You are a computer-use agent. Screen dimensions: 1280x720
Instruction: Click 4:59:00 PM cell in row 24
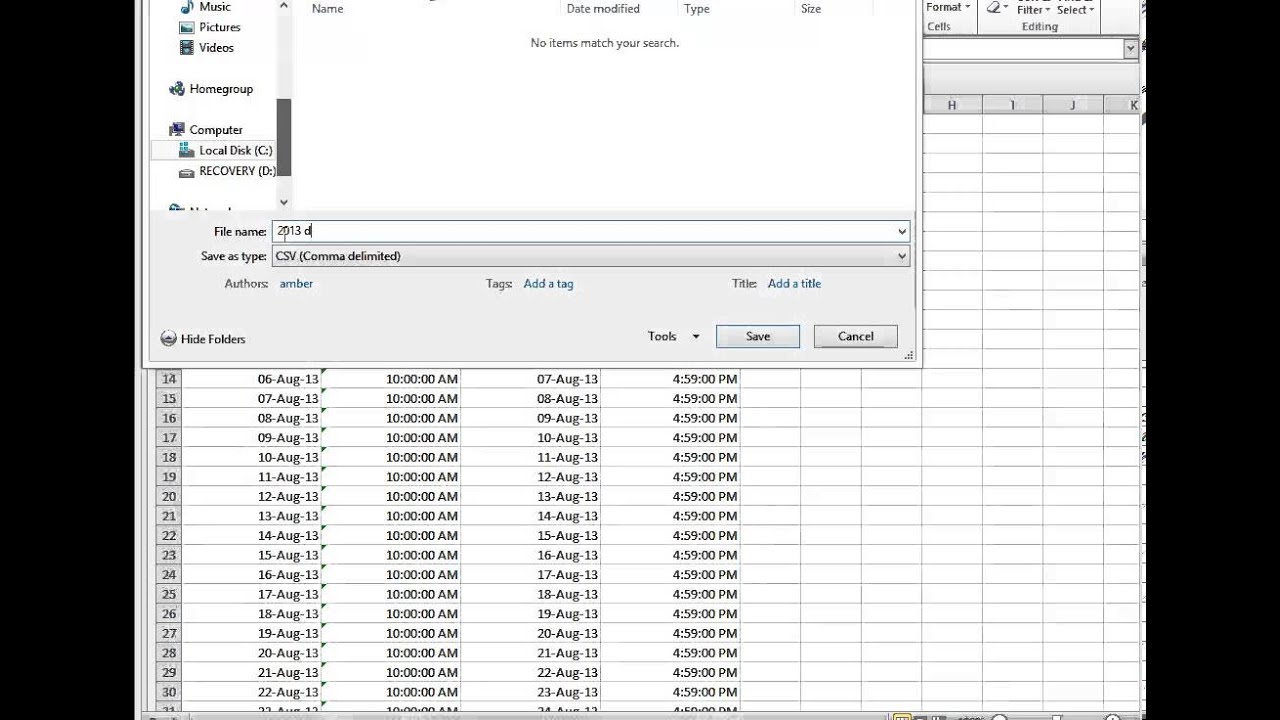click(x=670, y=575)
